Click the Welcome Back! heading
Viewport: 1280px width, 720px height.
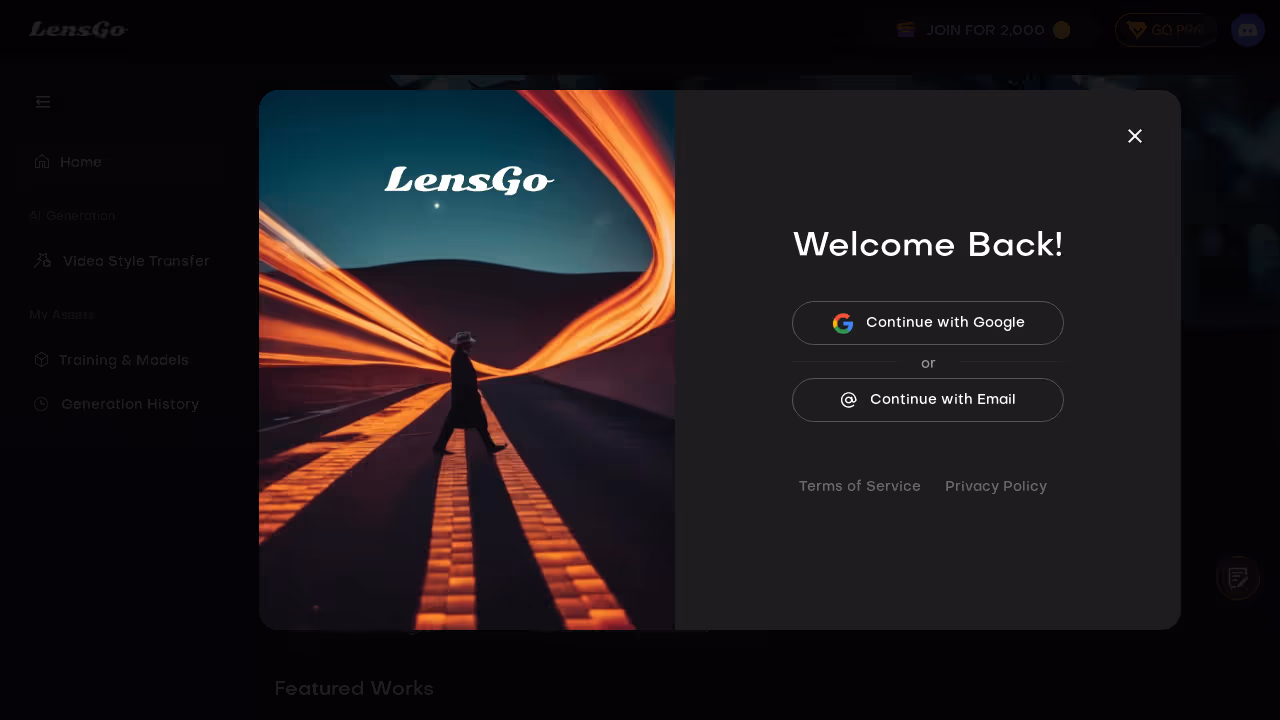[x=928, y=245]
